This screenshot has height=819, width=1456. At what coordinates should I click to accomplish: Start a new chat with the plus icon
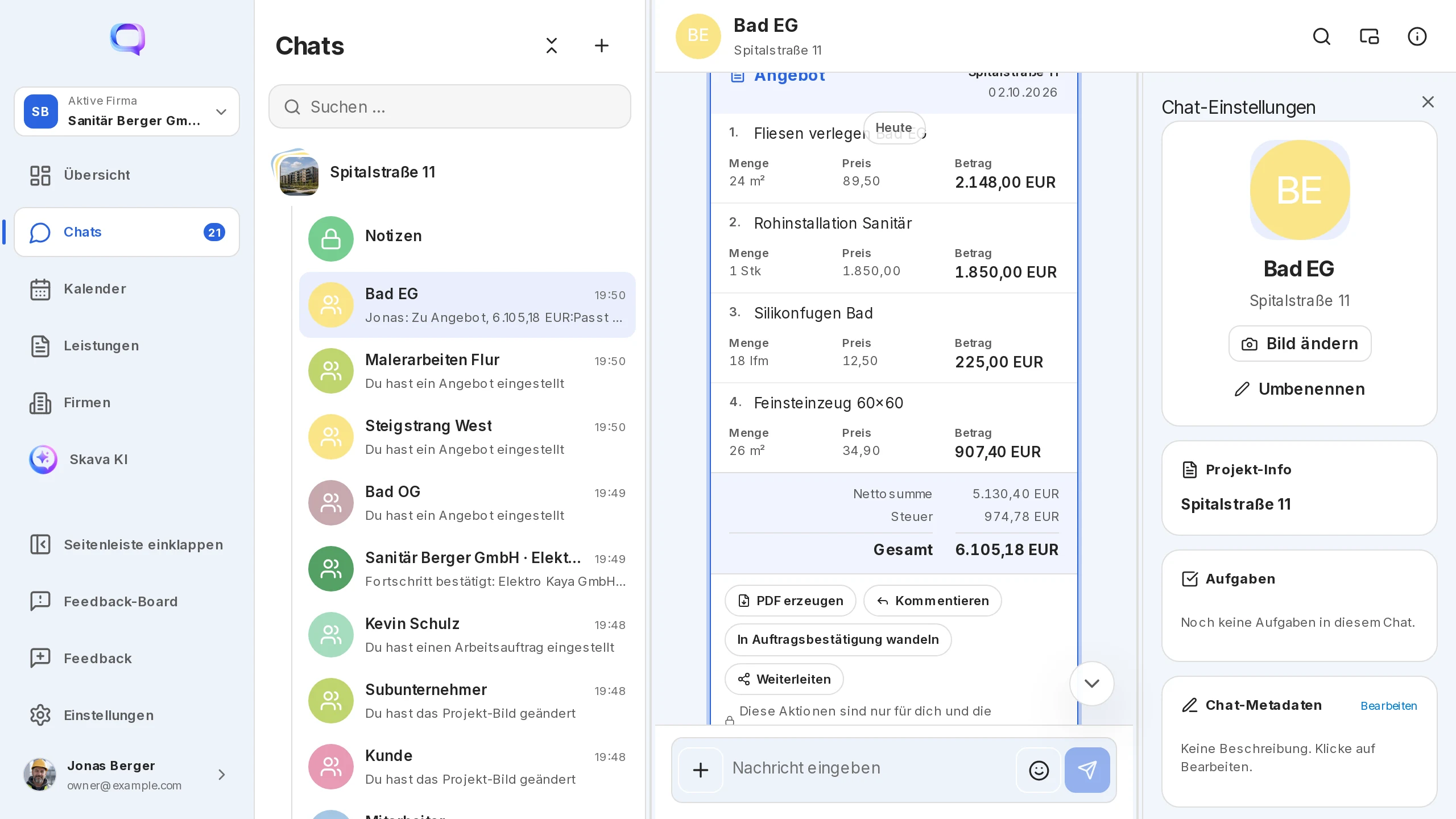pyautogui.click(x=601, y=45)
